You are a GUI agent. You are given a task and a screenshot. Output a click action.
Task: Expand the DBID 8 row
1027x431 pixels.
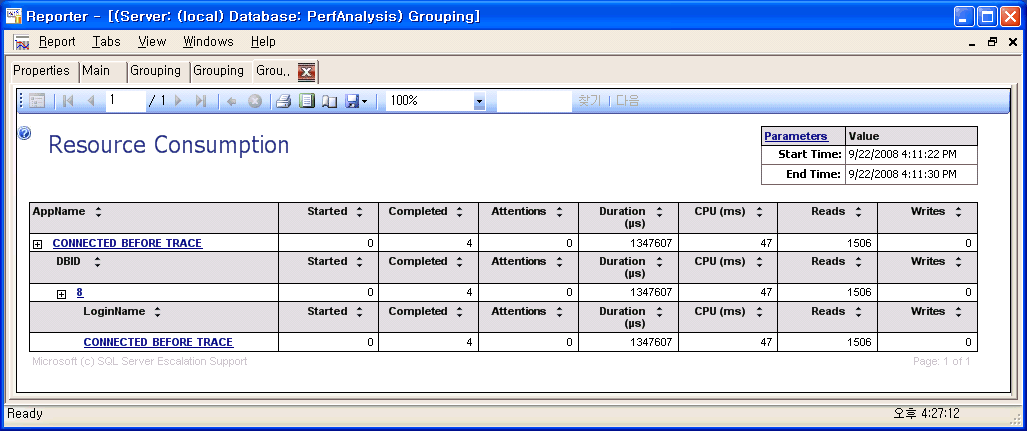pyautogui.click(x=62, y=294)
